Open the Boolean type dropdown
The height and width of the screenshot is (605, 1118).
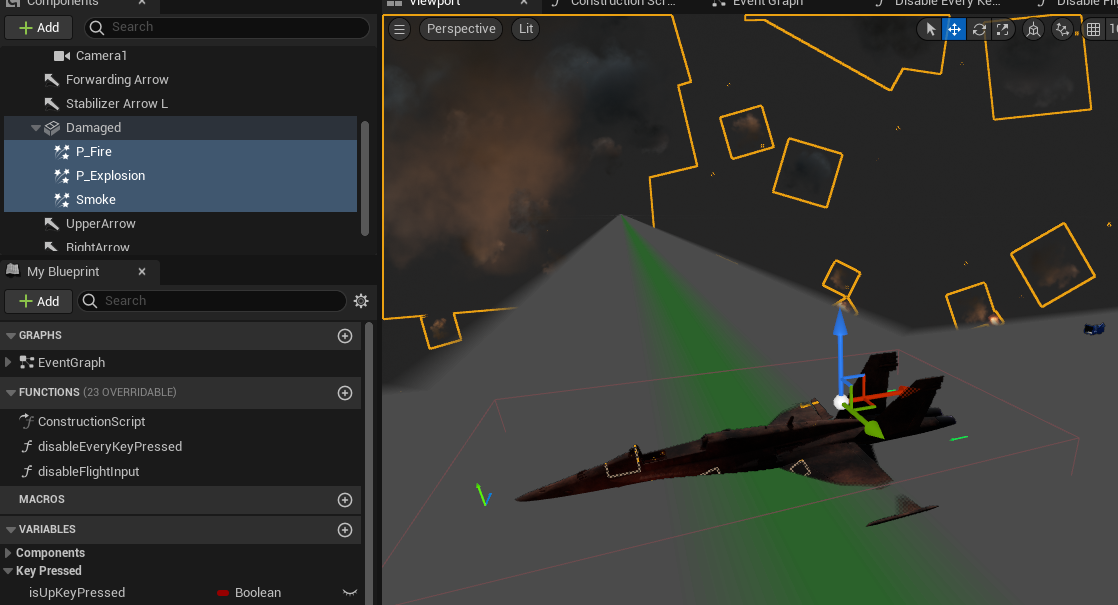click(x=257, y=593)
